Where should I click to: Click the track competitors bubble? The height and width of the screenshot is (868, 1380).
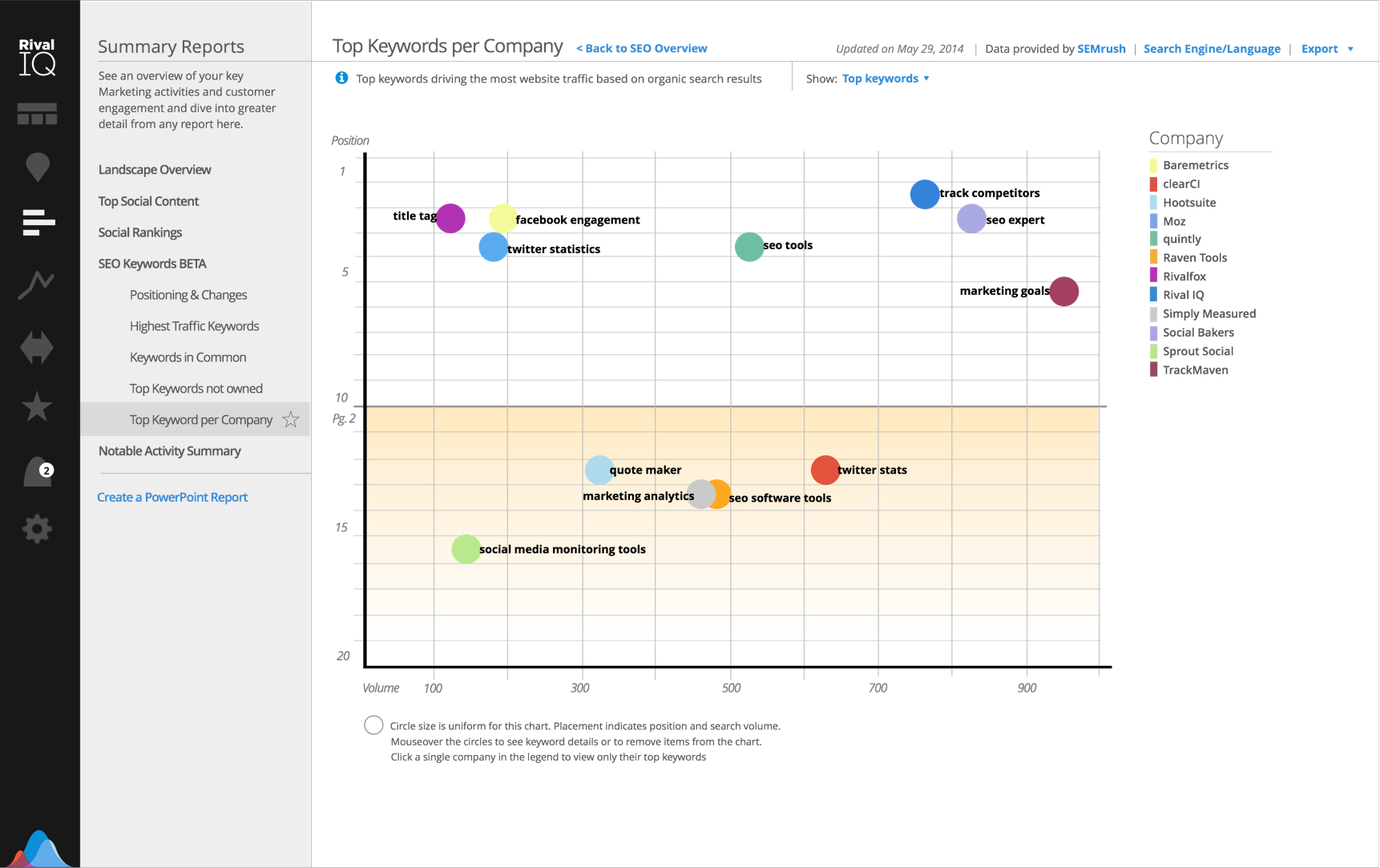coord(925,194)
